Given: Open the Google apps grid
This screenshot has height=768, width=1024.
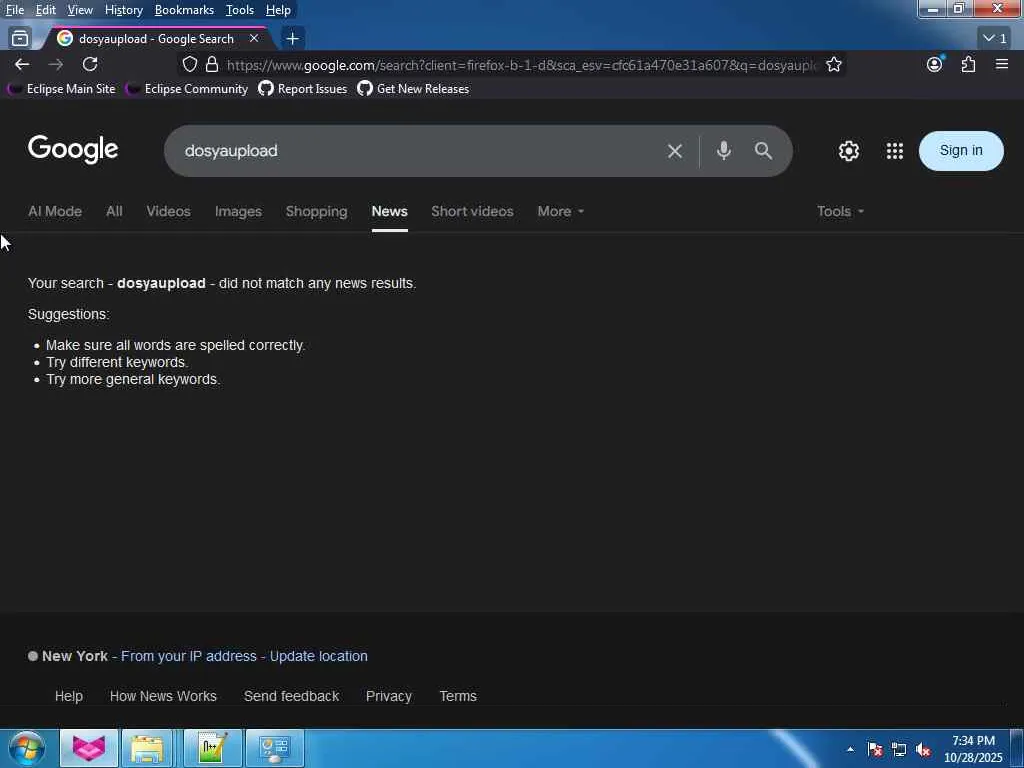Looking at the screenshot, I should click(895, 151).
